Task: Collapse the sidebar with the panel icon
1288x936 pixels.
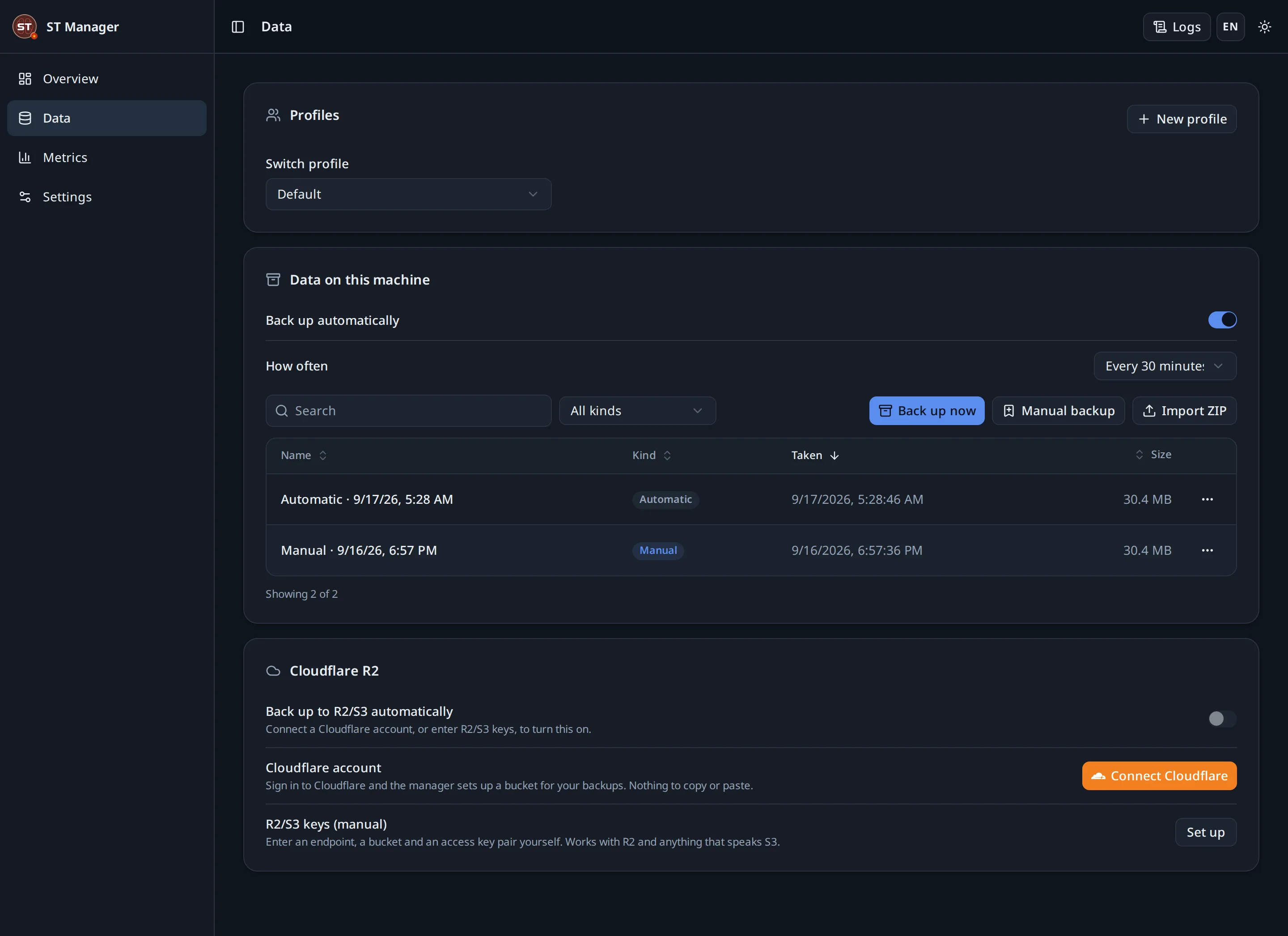Action: point(238,27)
